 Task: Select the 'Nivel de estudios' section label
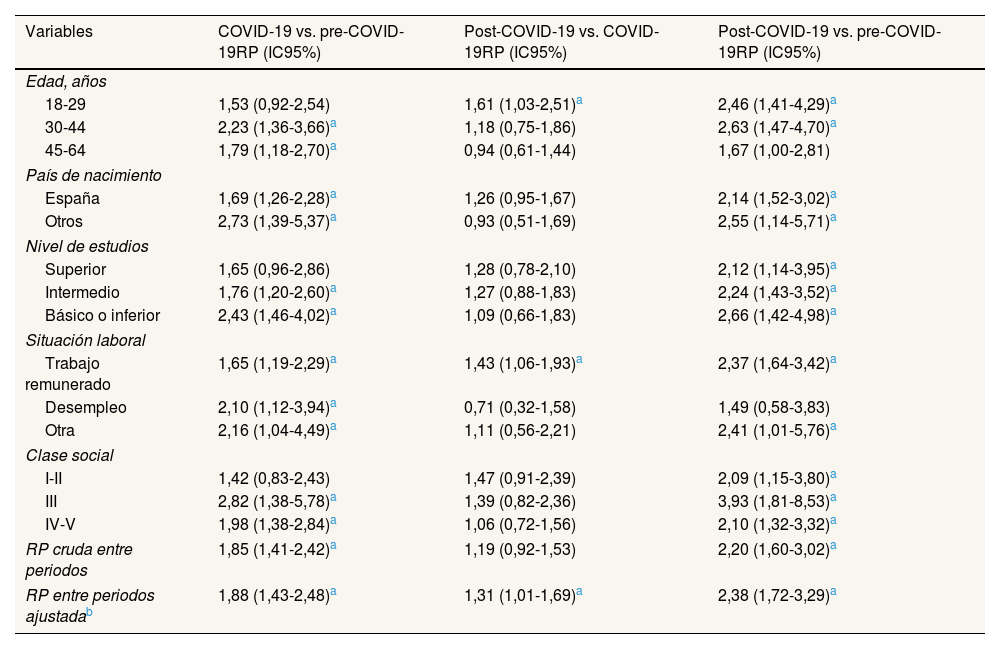[x=86, y=246]
